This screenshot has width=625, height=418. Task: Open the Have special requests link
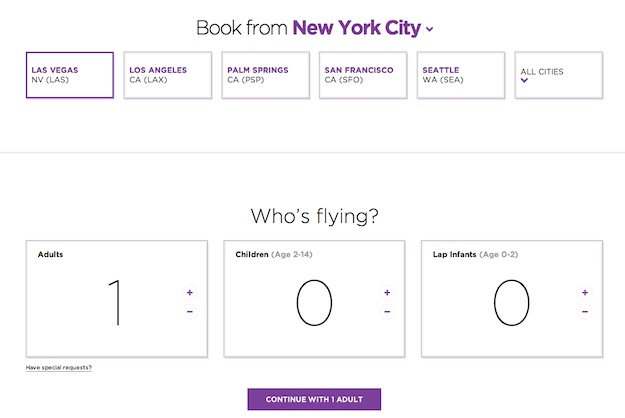coord(59,367)
